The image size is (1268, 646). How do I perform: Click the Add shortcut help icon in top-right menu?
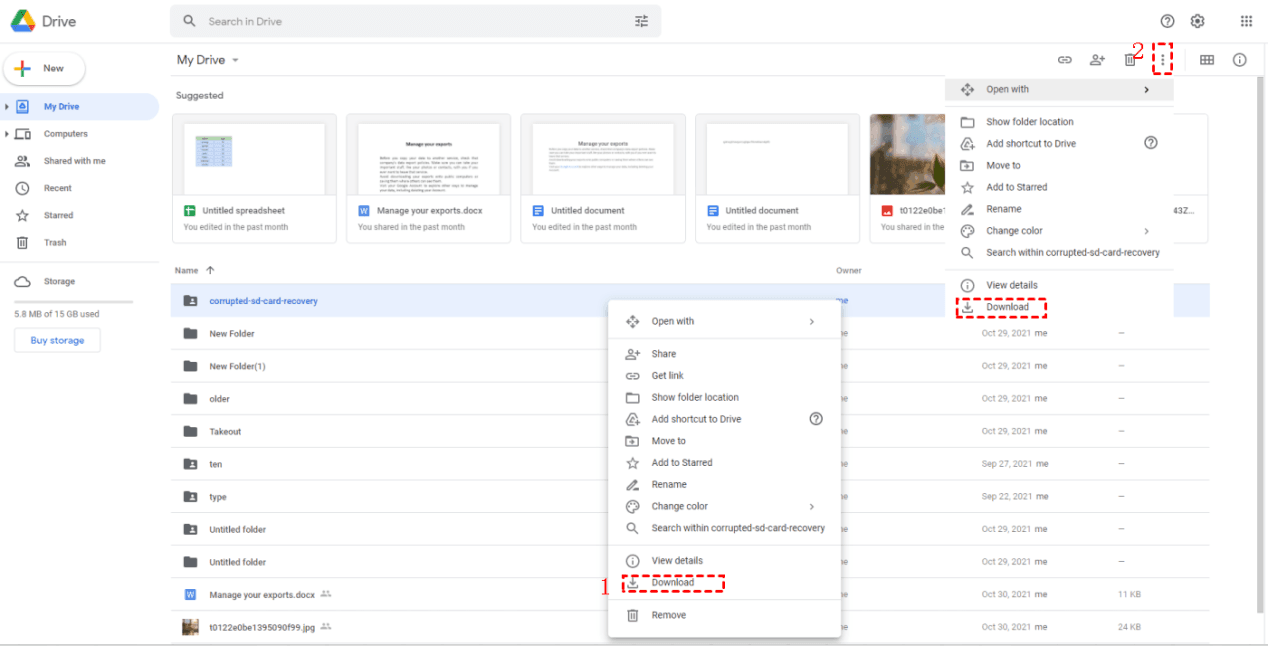[x=1150, y=143]
